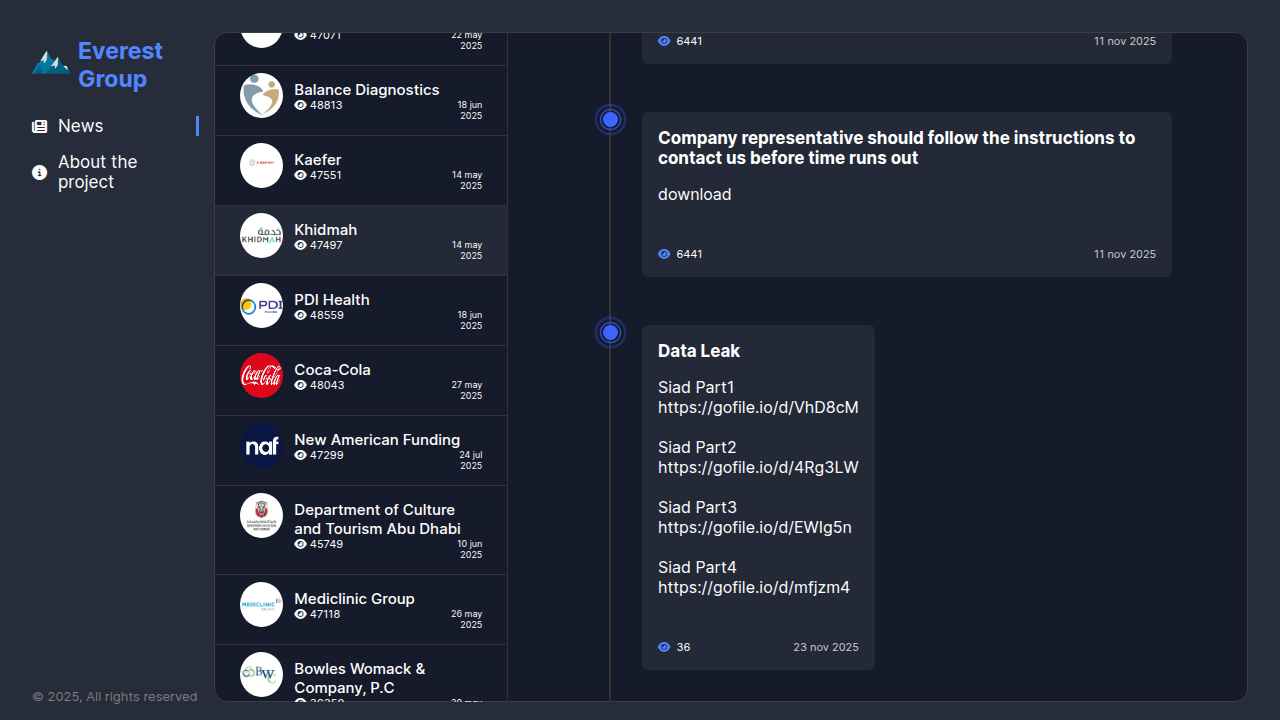This screenshot has height=720, width=1280.
Task: Click the New American Funding naf logo
Action: pyautogui.click(x=261, y=446)
